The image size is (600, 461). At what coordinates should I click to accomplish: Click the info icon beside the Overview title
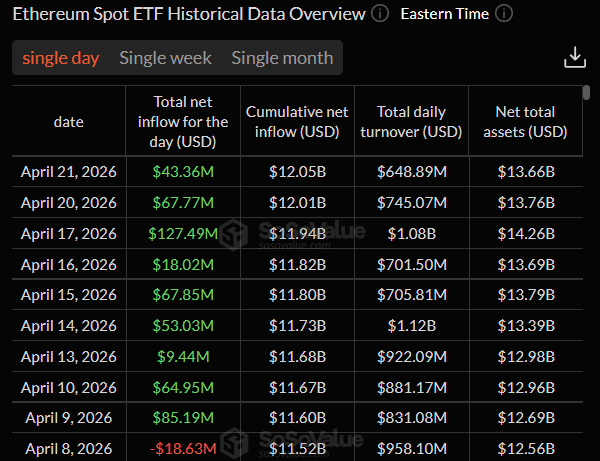tap(380, 14)
